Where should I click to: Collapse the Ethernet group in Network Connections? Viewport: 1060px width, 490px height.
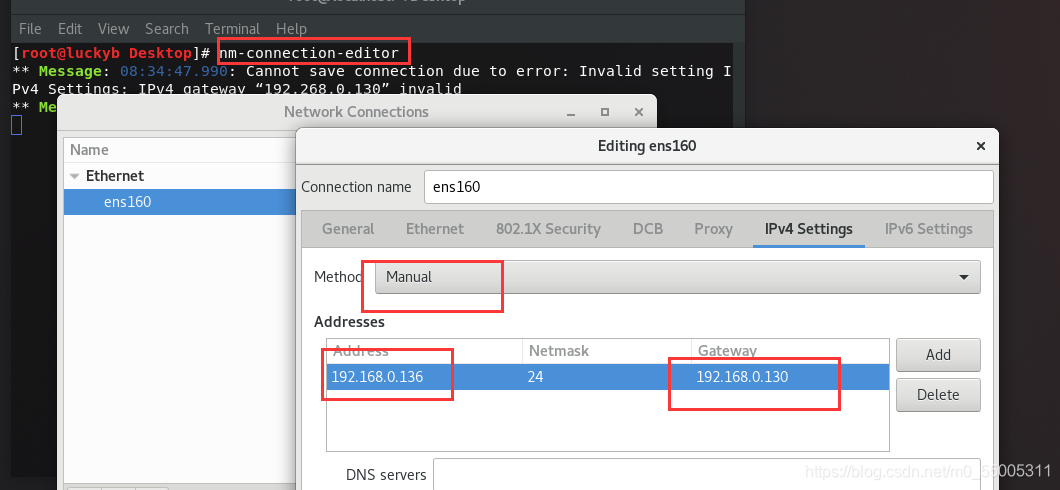(x=74, y=176)
